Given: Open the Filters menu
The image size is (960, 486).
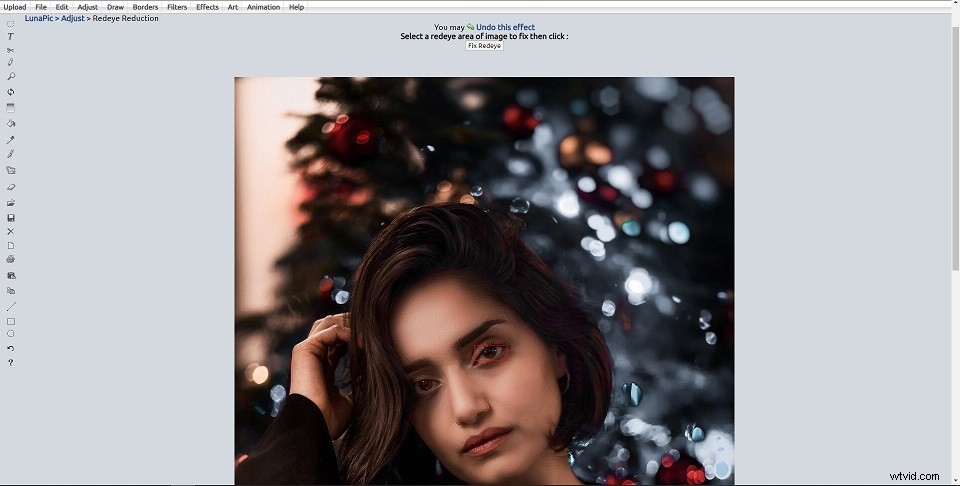Looking at the screenshot, I should pyautogui.click(x=177, y=7).
